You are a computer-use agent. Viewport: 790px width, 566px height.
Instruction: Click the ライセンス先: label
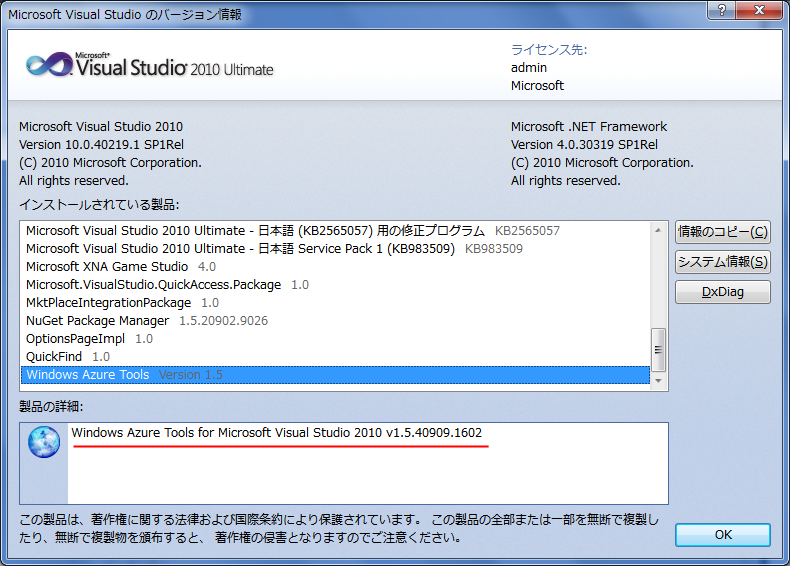pos(549,49)
